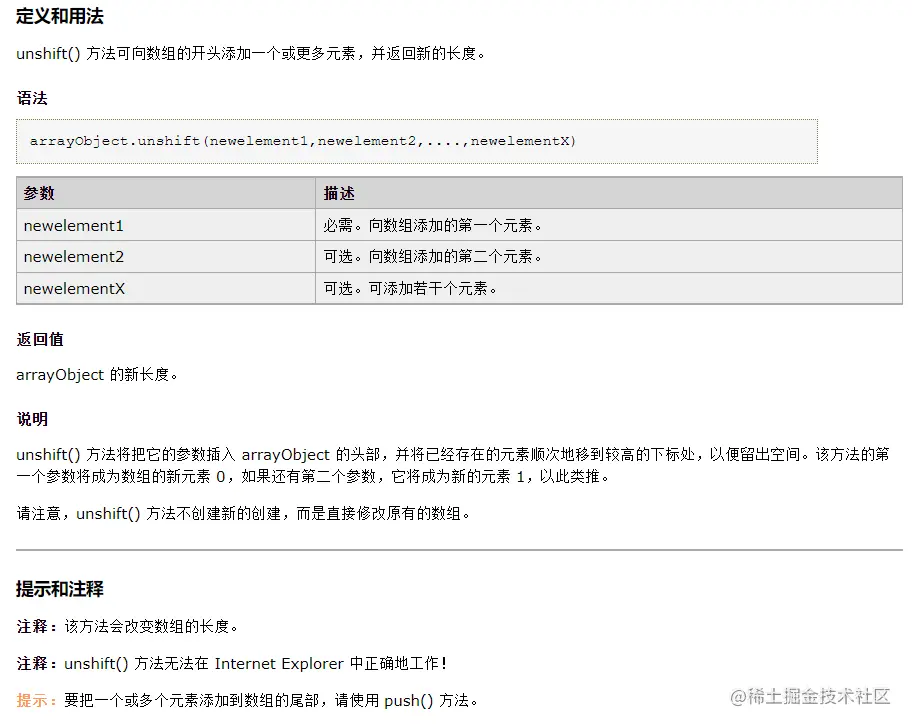Click the heading 提示和注释

point(60,589)
